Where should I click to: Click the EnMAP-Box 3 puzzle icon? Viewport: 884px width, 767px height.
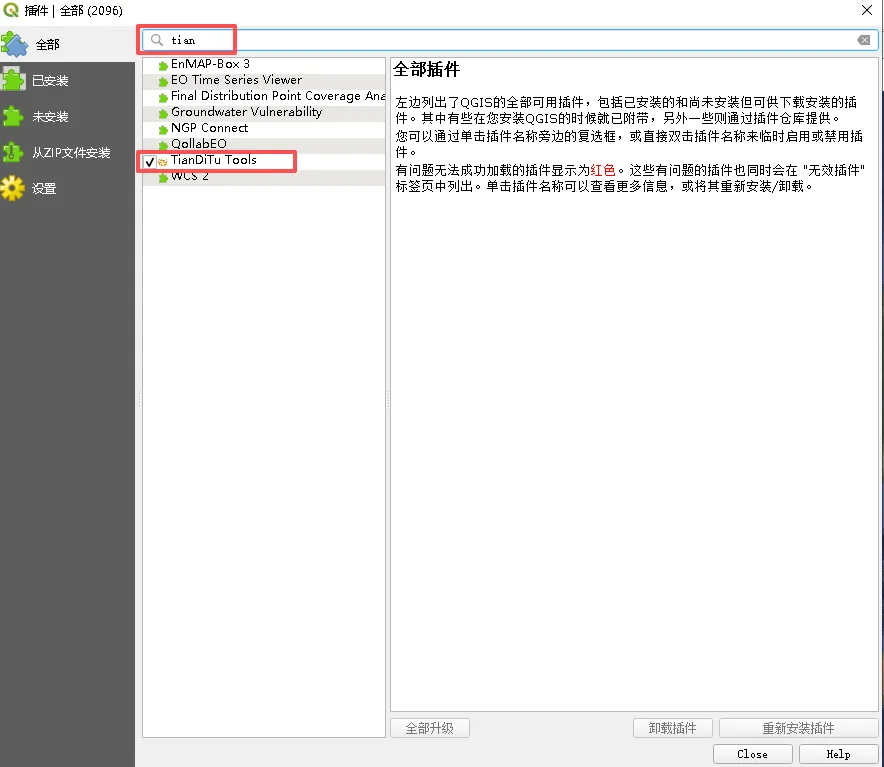coord(163,65)
